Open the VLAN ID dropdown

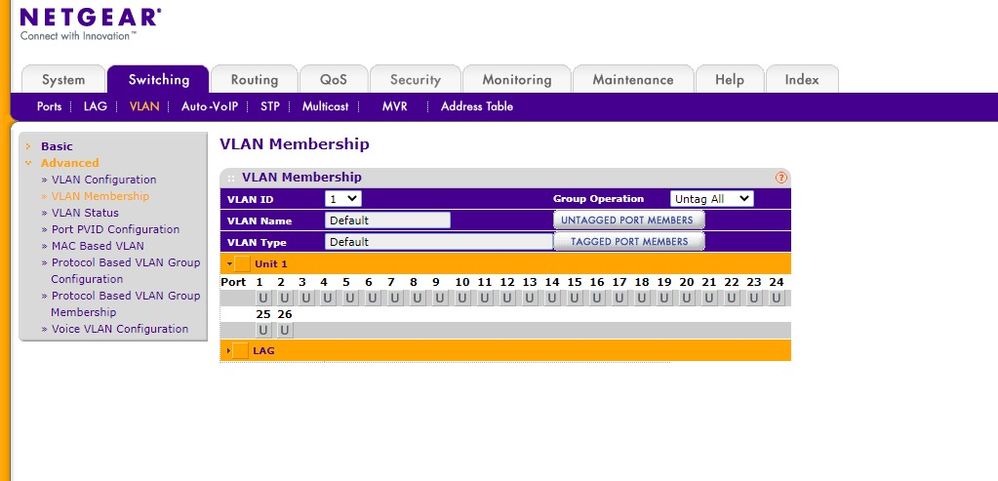(343, 199)
